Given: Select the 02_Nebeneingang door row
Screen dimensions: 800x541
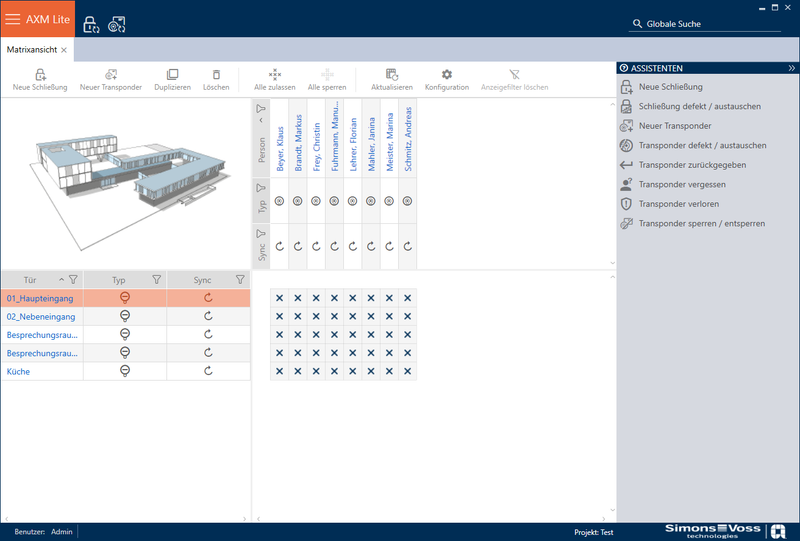Looking at the screenshot, I should coord(126,316).
